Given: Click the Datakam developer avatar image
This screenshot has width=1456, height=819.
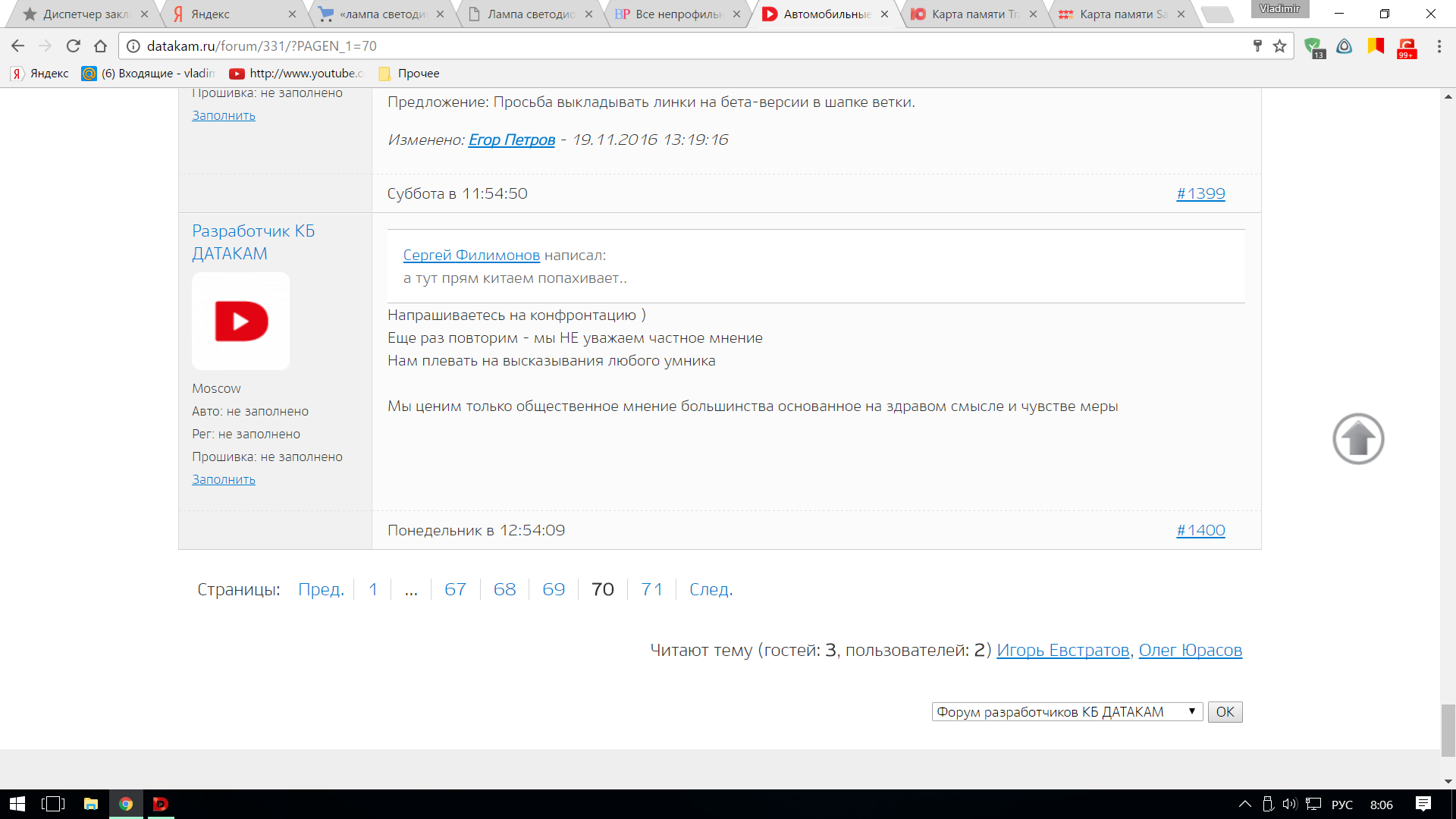Looking at the screenshot, I should click(x=240, y=321).
